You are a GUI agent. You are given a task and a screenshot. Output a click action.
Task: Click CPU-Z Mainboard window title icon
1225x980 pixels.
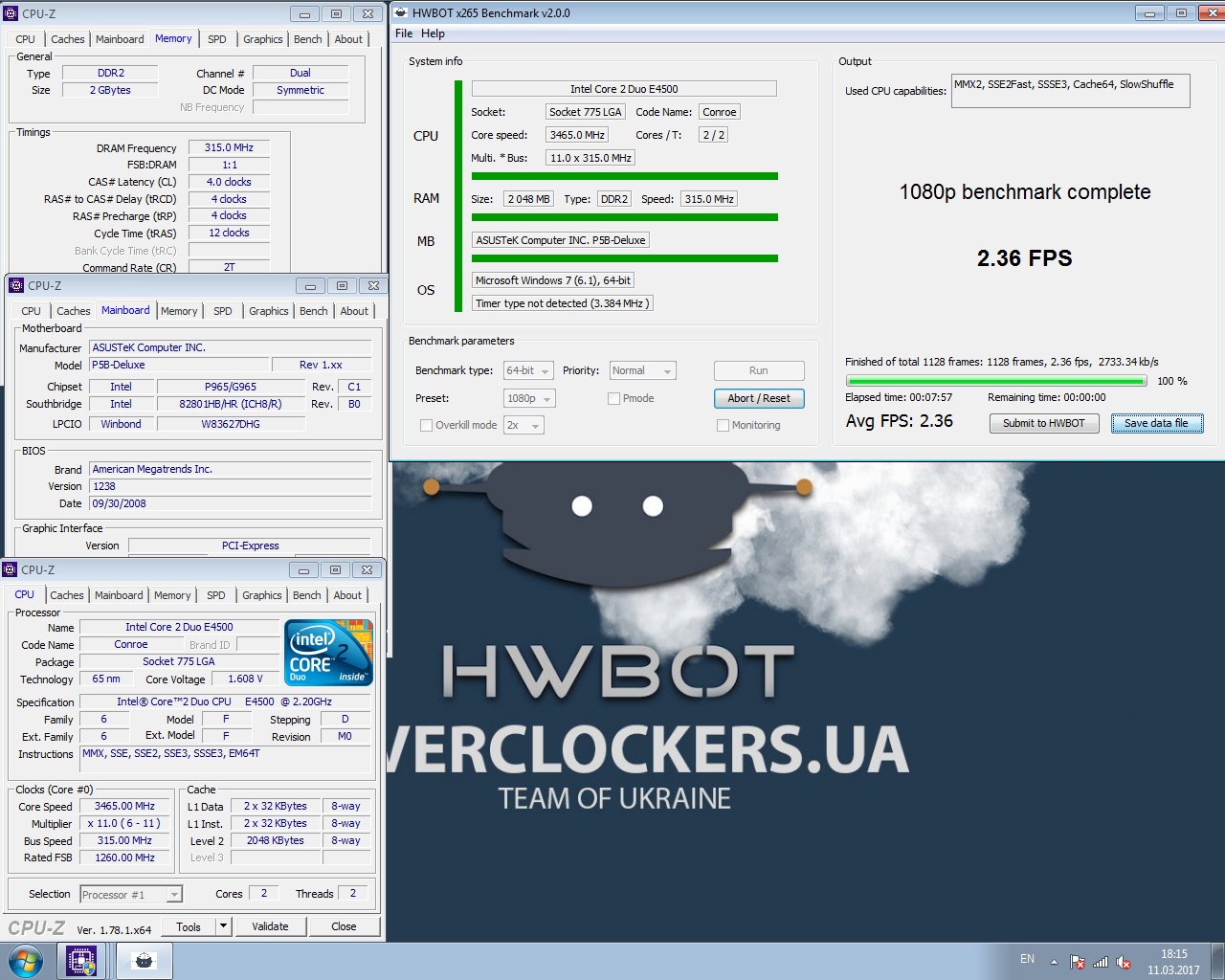(x=15, y=285)
